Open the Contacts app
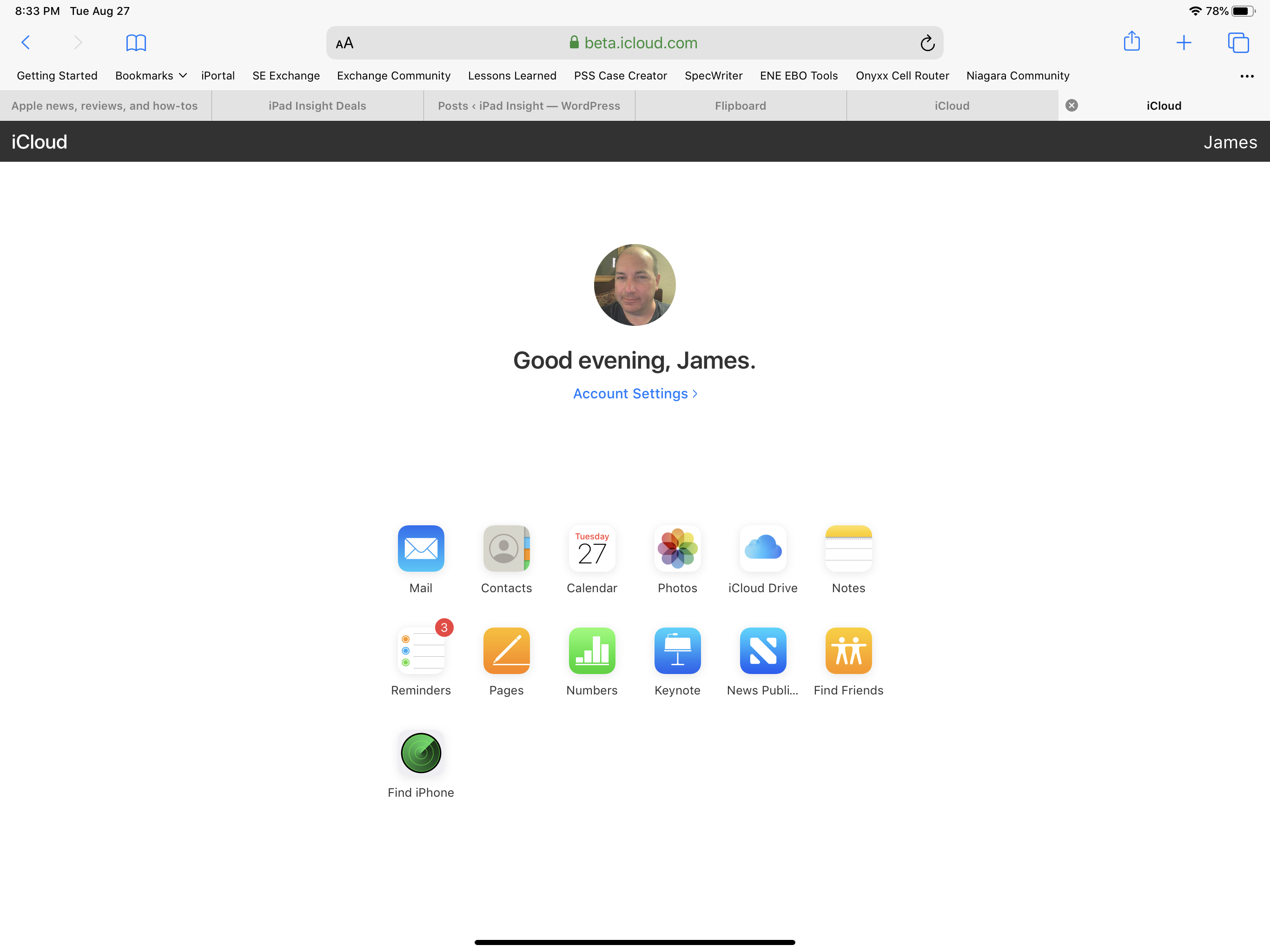Screen dimensions: 1270x952 tap(506, 549)
